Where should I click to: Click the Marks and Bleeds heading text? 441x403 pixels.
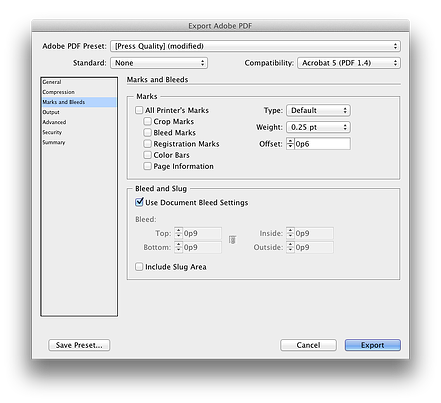pyautogui.click(x=157, y=80)
